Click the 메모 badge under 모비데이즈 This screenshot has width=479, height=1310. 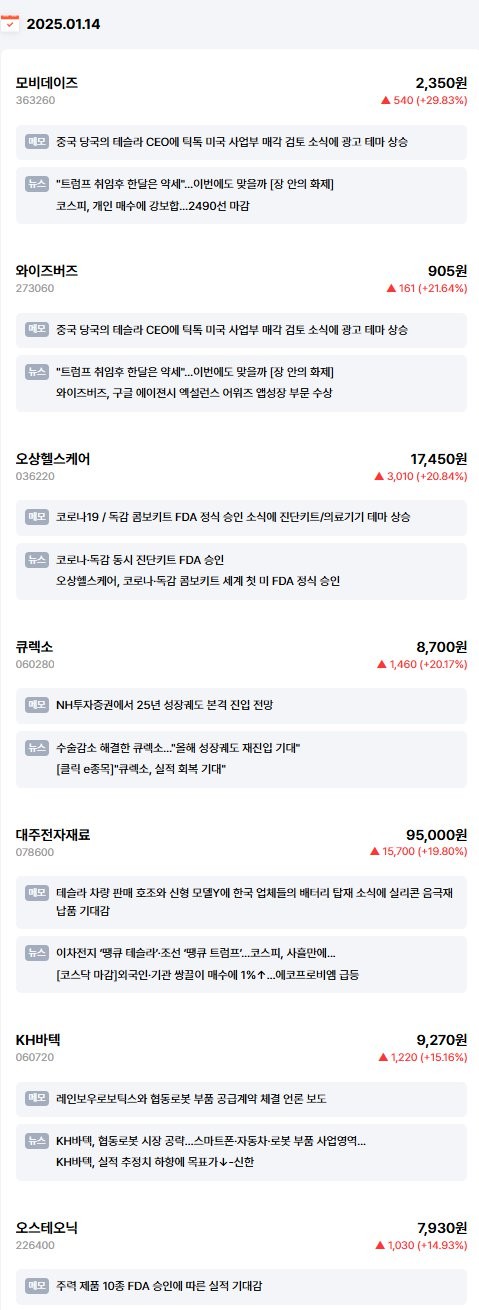pyautogui.click(x=37, y=141)
